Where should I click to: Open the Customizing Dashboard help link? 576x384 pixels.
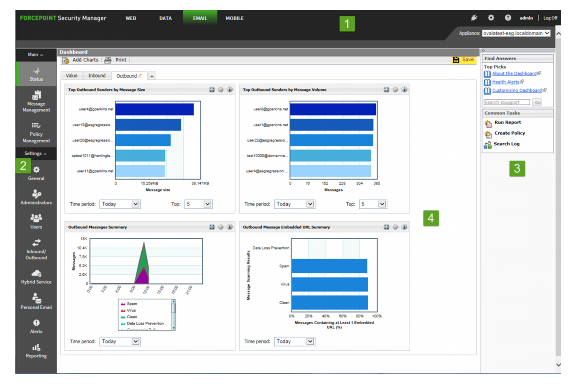tap(517, 90)
